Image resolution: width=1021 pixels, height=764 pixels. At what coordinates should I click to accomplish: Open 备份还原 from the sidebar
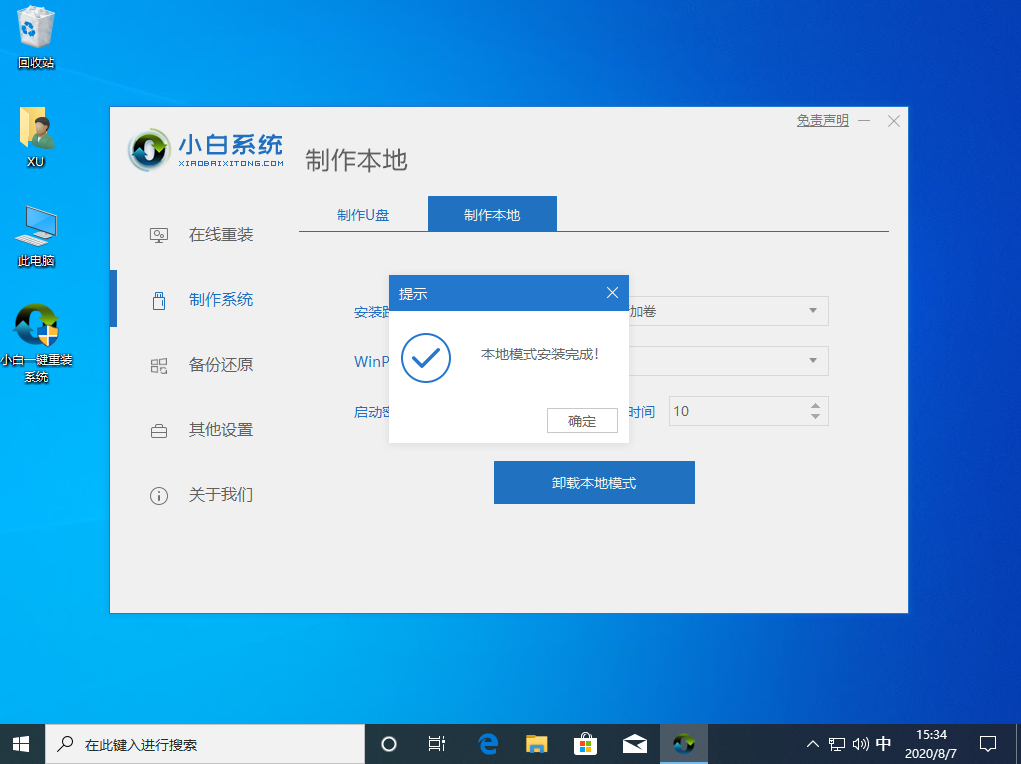[x=220, y=365]
